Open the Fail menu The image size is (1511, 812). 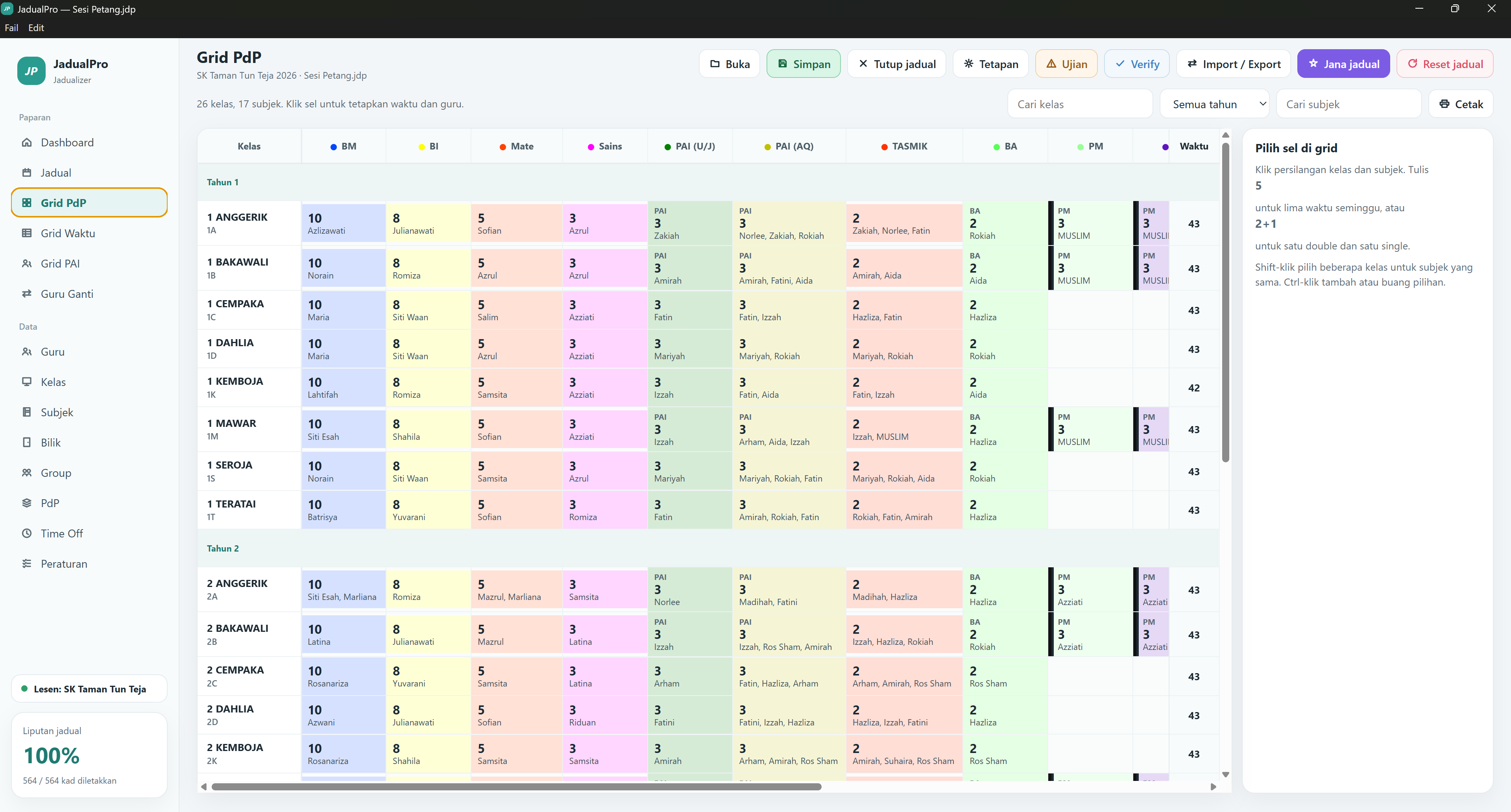pyautogui.click(x=12, y=28)
